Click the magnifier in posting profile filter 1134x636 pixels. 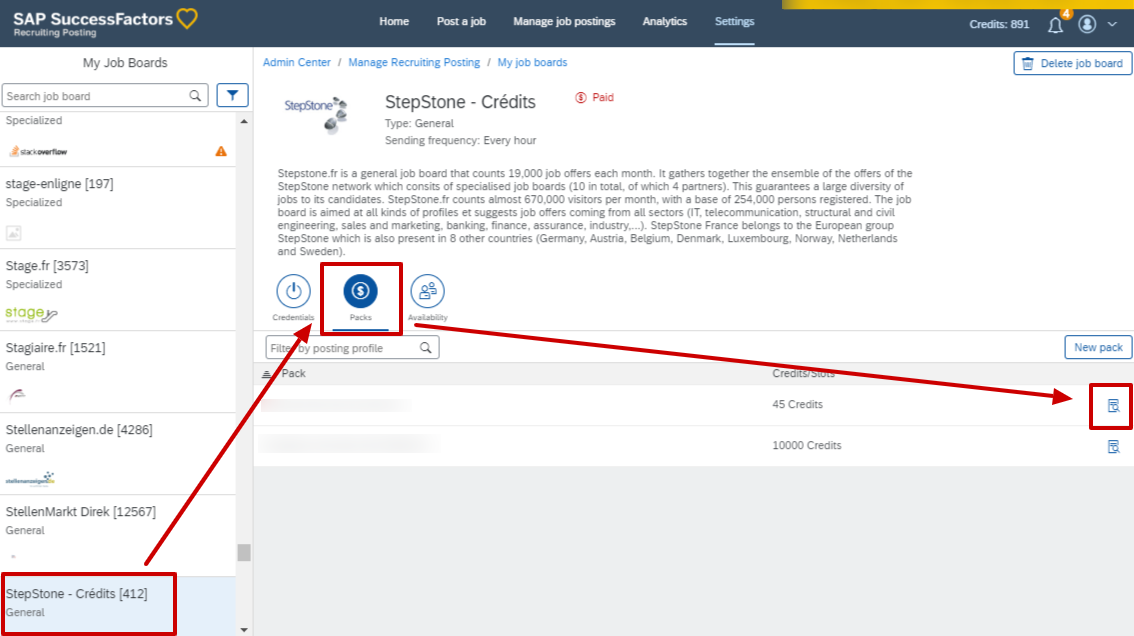tap(426, 348)
